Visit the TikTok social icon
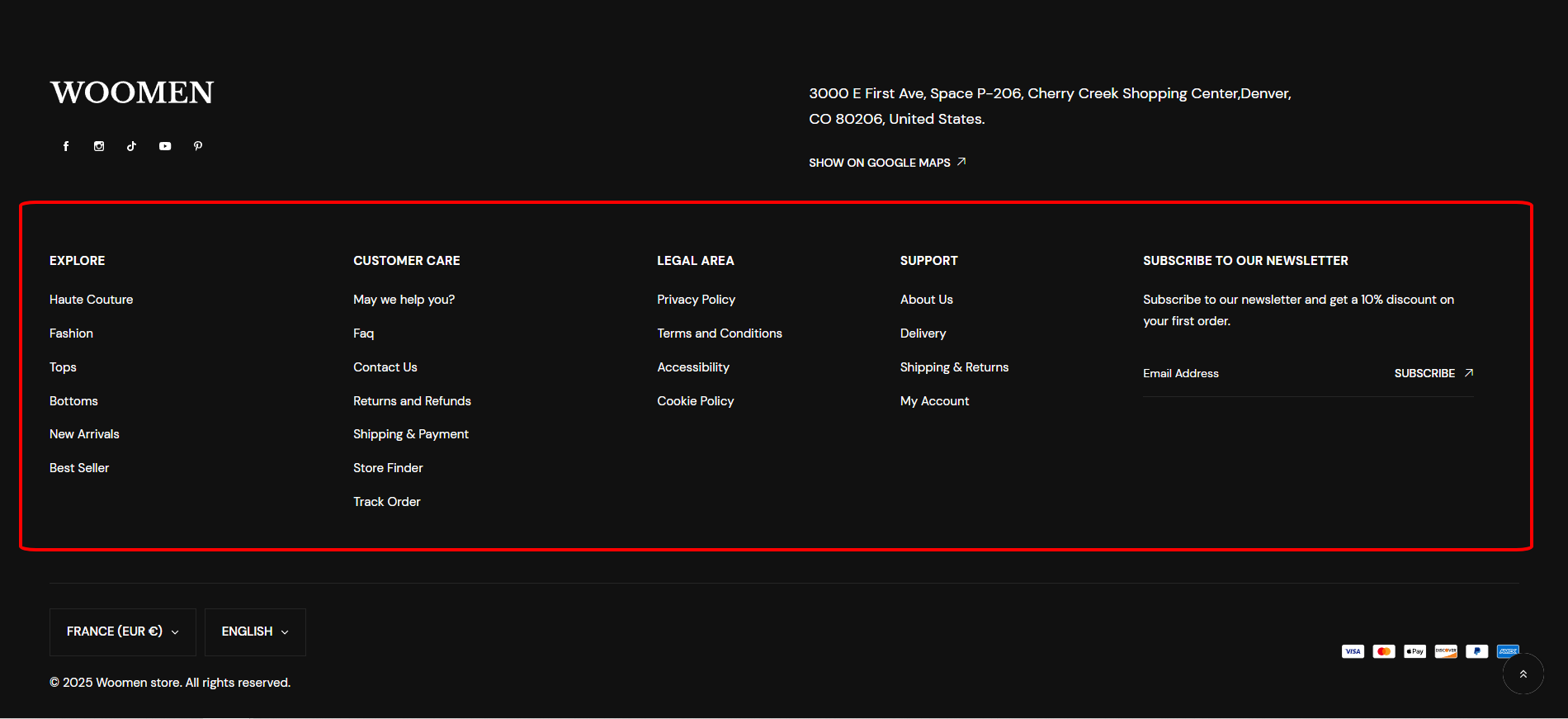The image size is (1568, 719). point(132,146)
